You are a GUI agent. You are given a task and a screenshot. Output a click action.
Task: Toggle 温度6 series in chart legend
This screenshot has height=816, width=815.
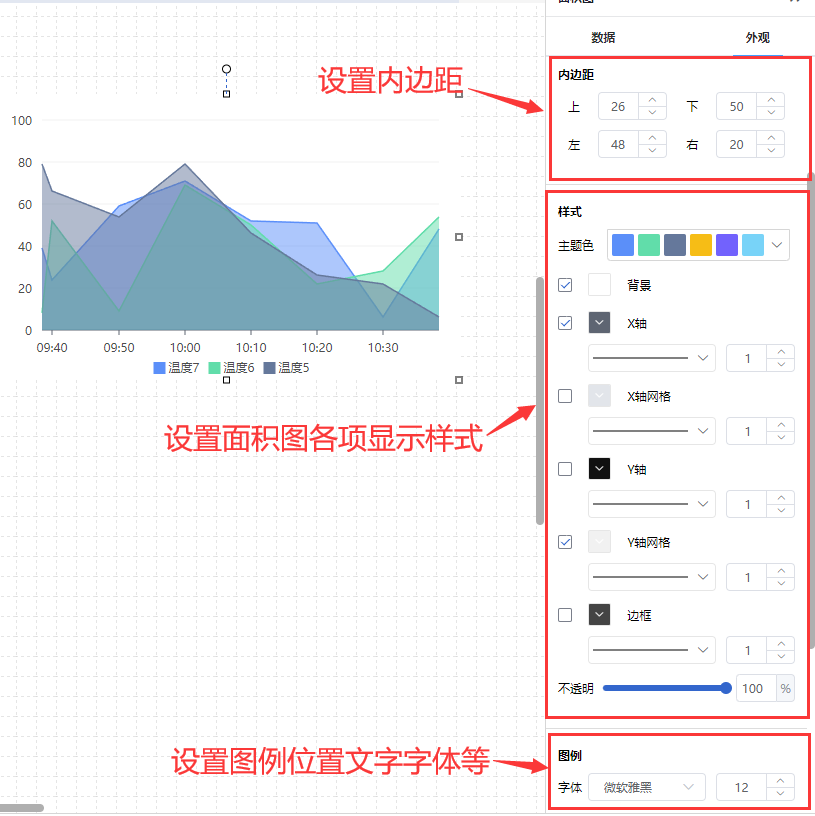[x=232, y=367]
